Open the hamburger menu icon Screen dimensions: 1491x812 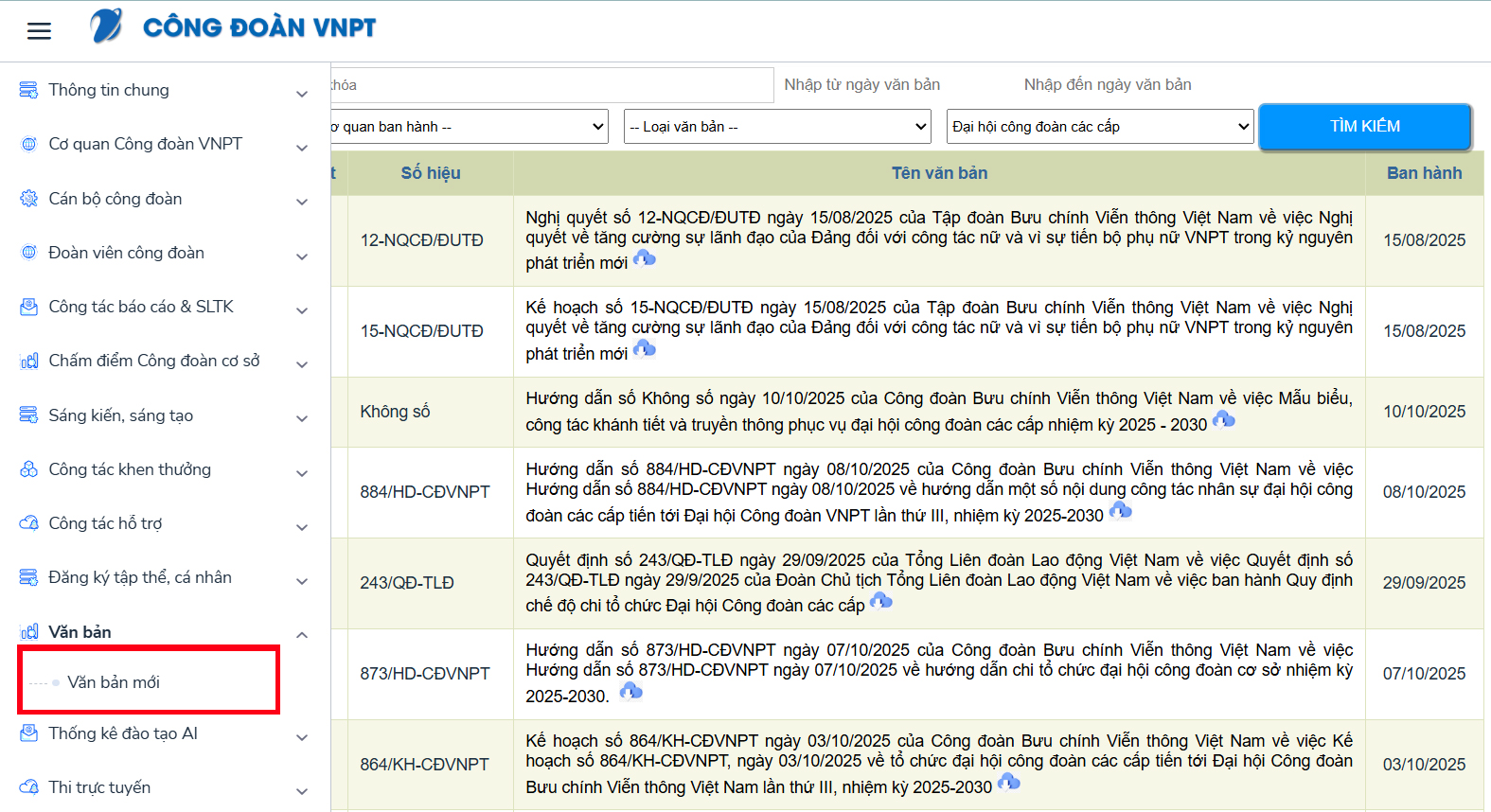tap(39, 31)
